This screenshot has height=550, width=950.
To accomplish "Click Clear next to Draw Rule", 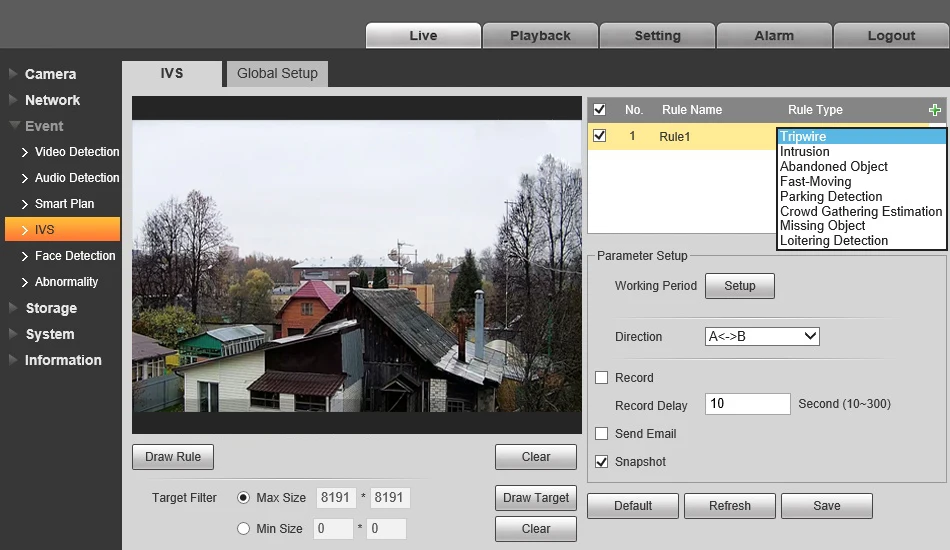I will pyautogui.click(x=536, y=457).
